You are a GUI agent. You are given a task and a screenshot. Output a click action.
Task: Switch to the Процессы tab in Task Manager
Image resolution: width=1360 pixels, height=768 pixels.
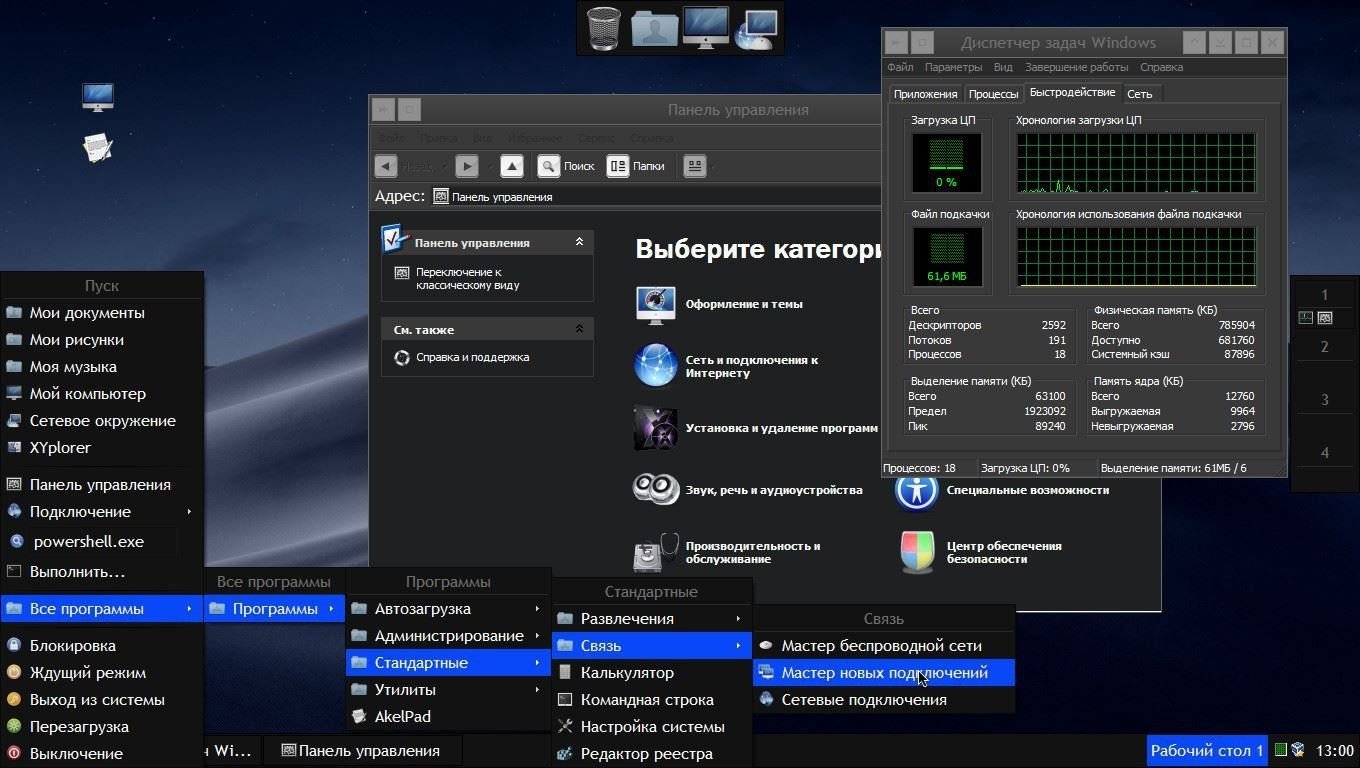[x=993, y=94]
